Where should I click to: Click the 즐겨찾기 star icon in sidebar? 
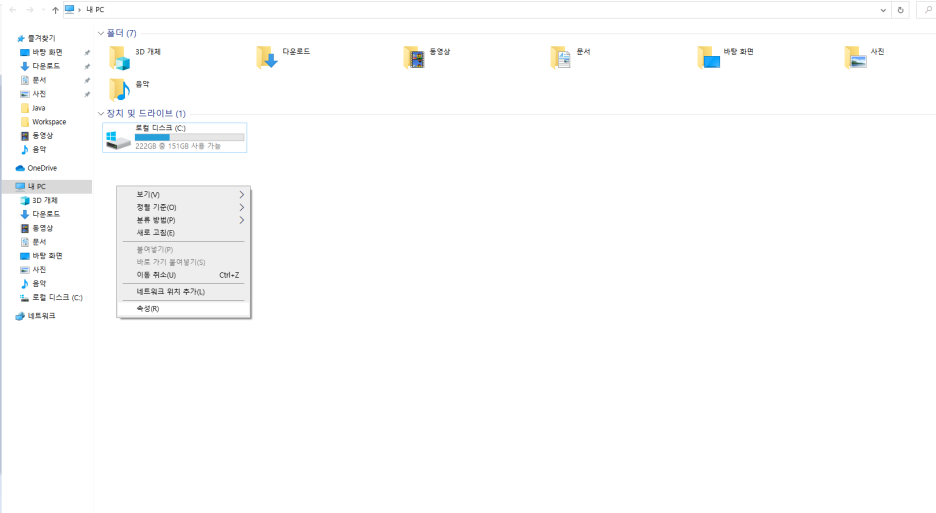point(21,38)
